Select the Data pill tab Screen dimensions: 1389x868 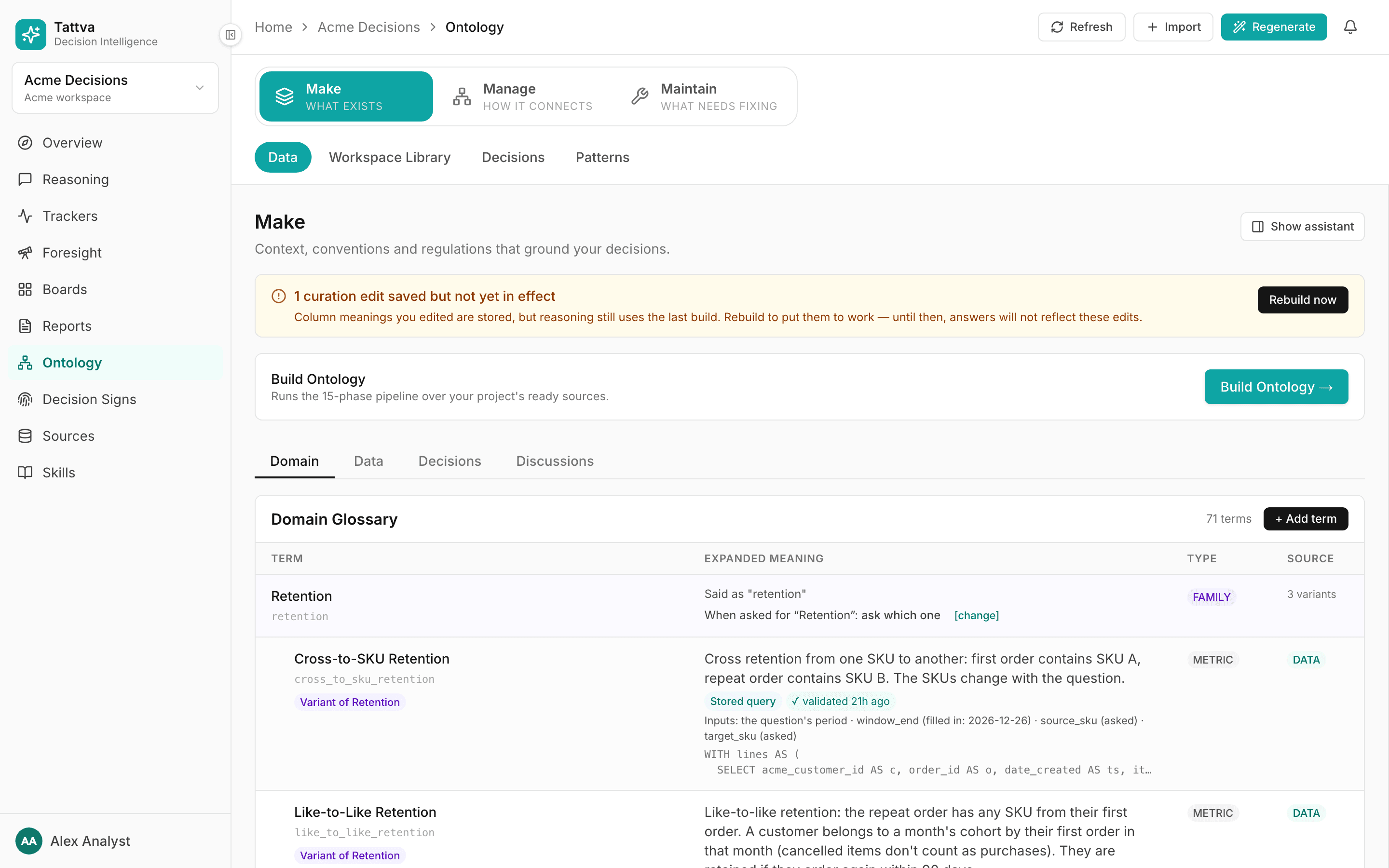pos(283,157)
